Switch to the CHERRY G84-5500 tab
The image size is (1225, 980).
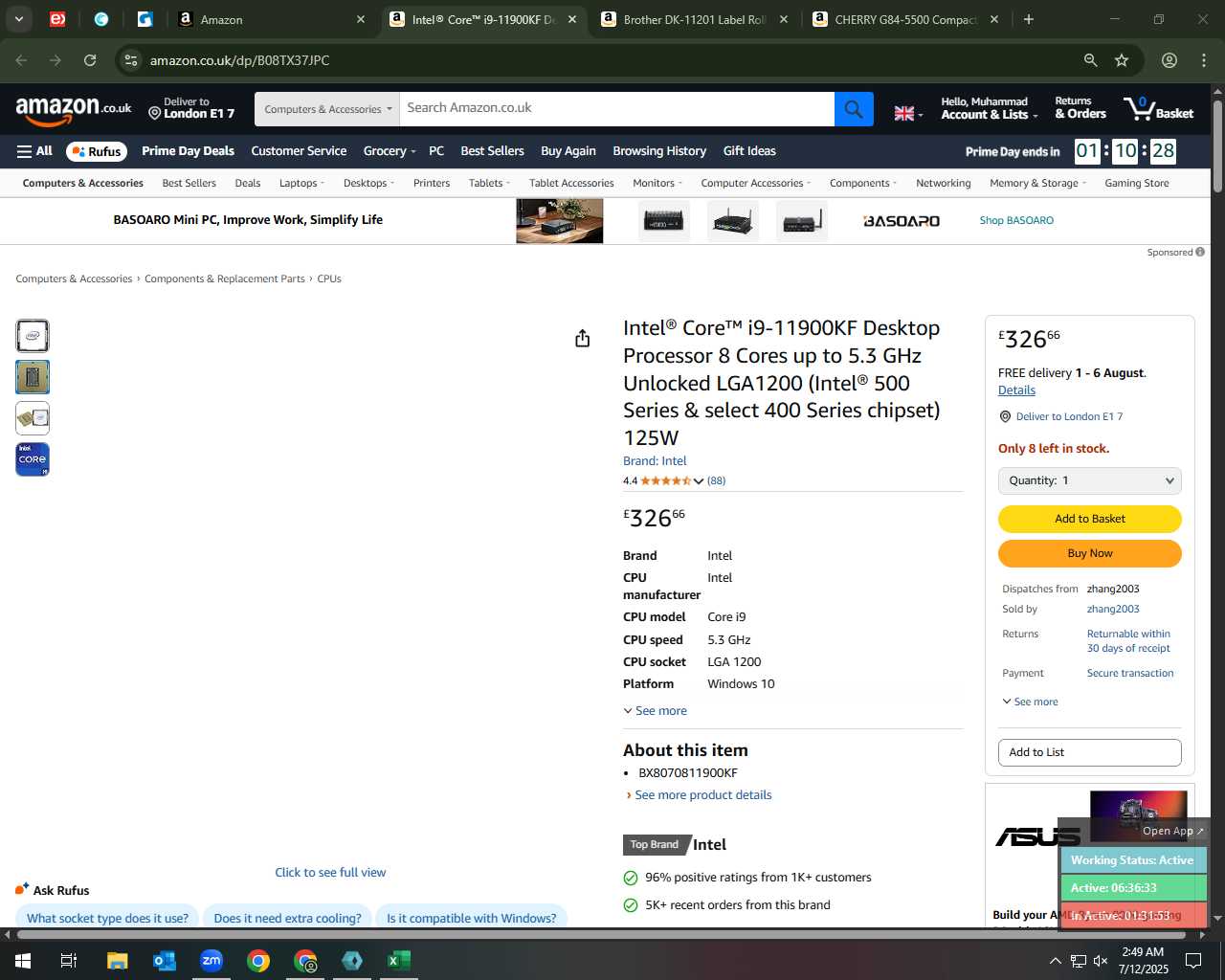[905, 19]
